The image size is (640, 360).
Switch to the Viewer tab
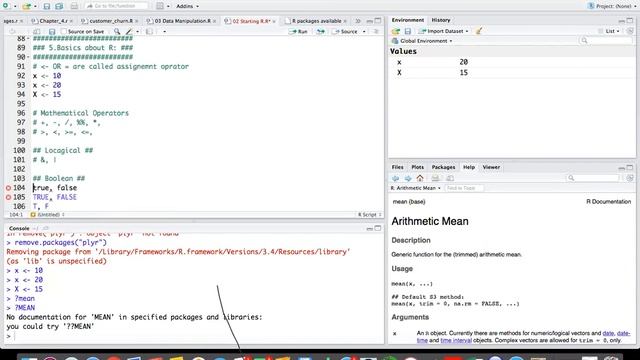(491, 167)
